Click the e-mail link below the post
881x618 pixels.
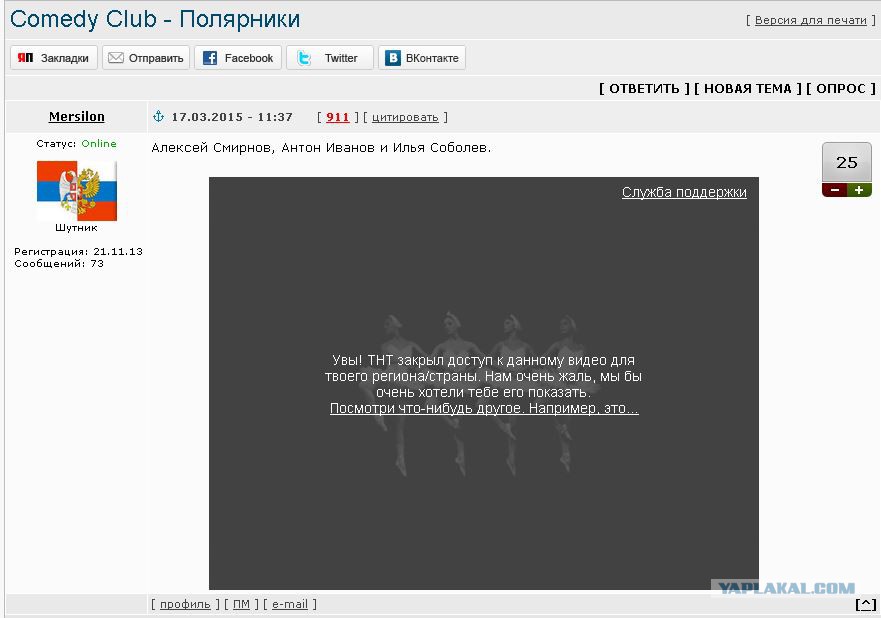point(290,605)
